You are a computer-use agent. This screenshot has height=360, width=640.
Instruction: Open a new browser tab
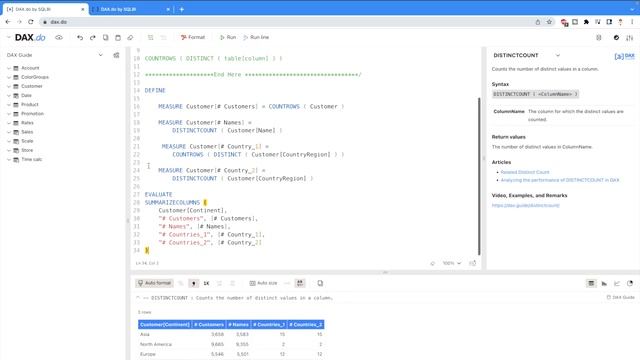182,9
